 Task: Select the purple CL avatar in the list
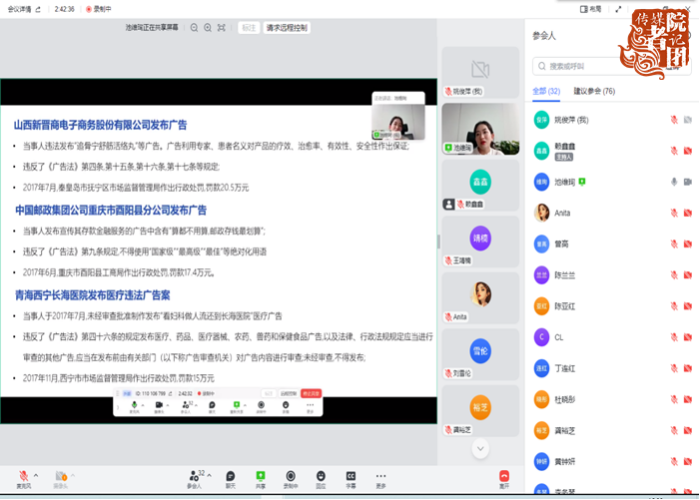[x=542, y=337]
